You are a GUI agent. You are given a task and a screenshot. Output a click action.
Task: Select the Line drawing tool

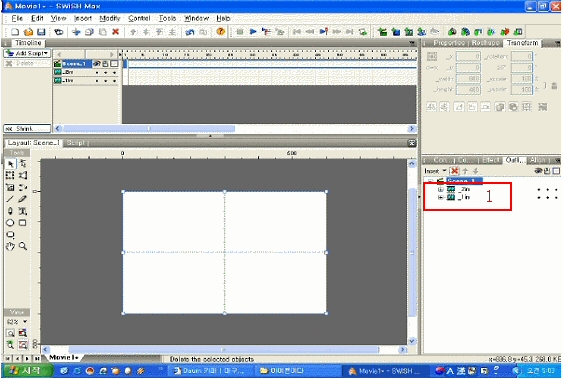pyautogui.click(x=10, y=199)
